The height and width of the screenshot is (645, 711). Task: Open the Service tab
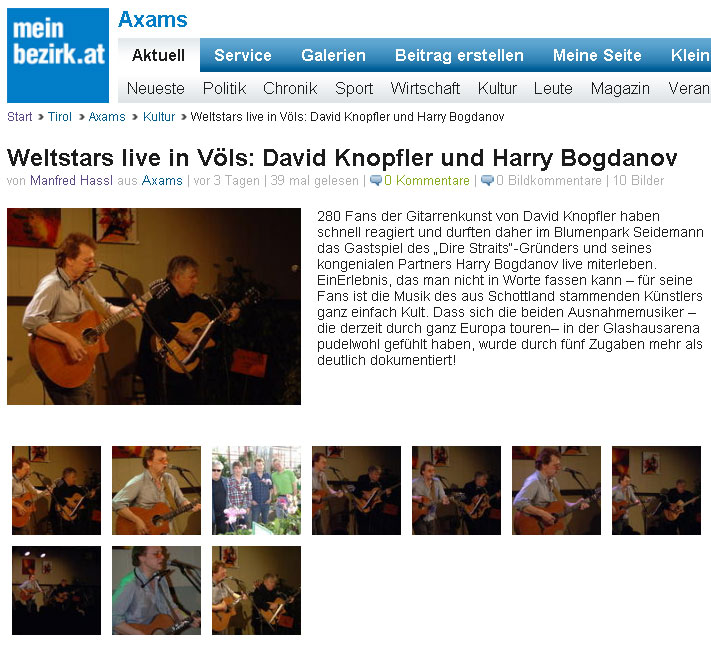click(243, 55)
